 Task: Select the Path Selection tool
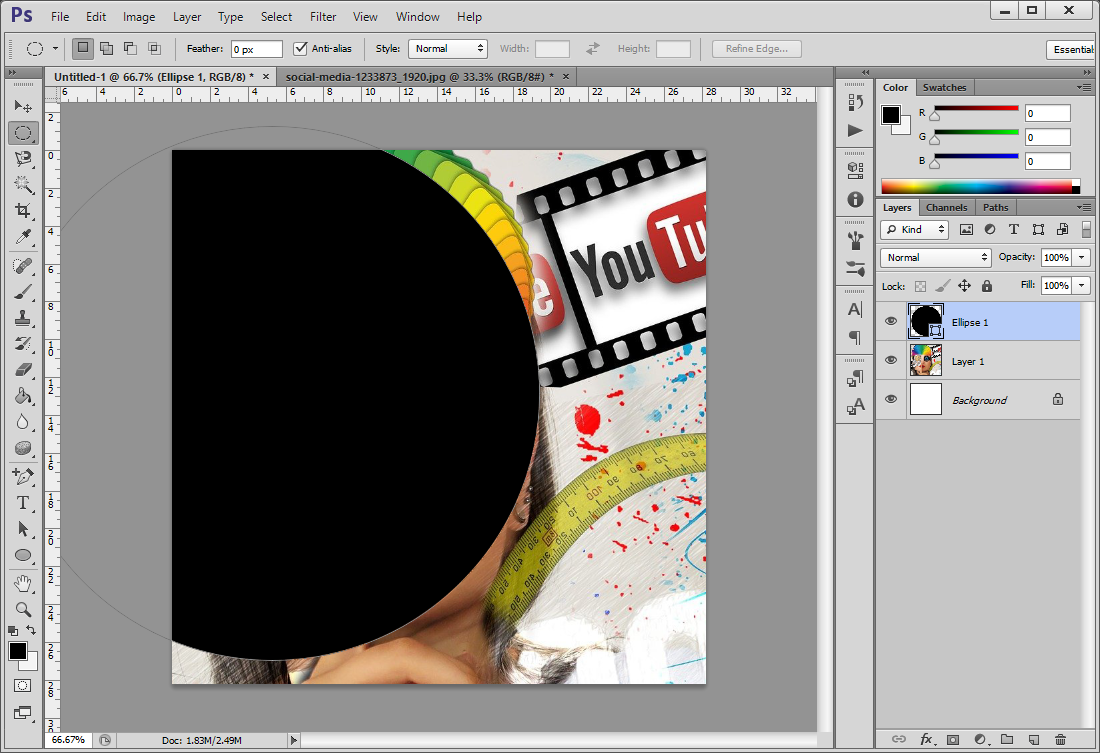[x=23, y=529]
